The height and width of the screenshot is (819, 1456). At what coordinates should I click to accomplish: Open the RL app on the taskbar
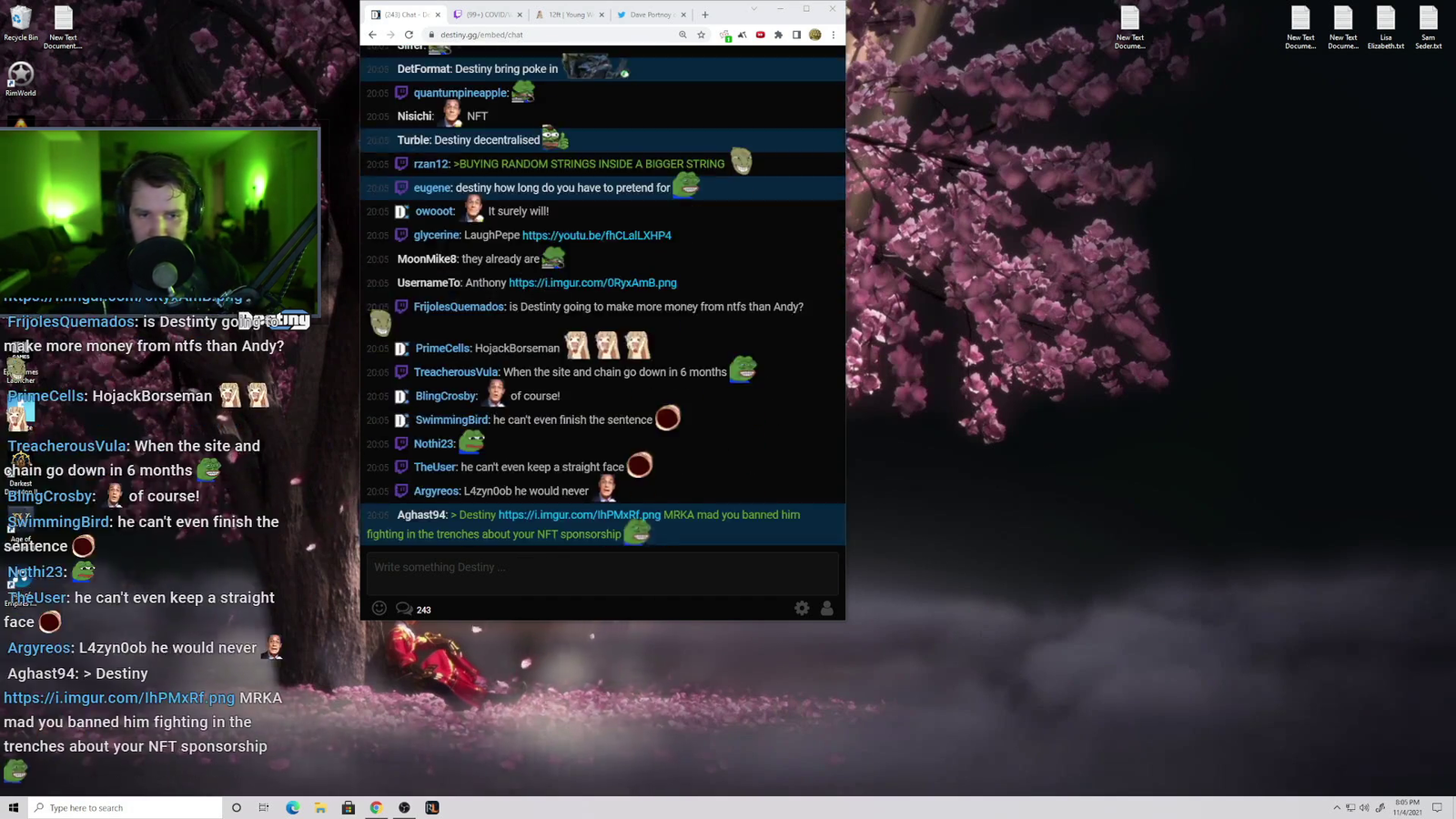432,807
